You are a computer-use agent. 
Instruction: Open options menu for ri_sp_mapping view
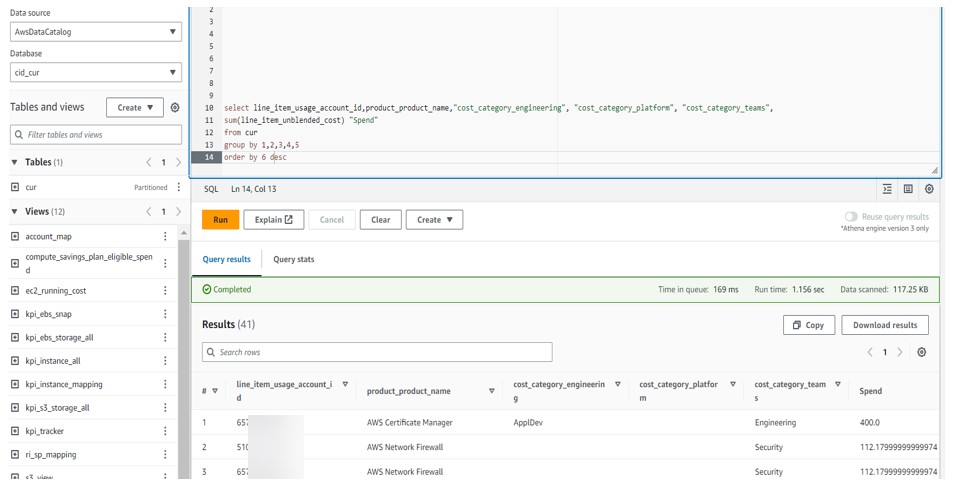(x=165, y=454)
